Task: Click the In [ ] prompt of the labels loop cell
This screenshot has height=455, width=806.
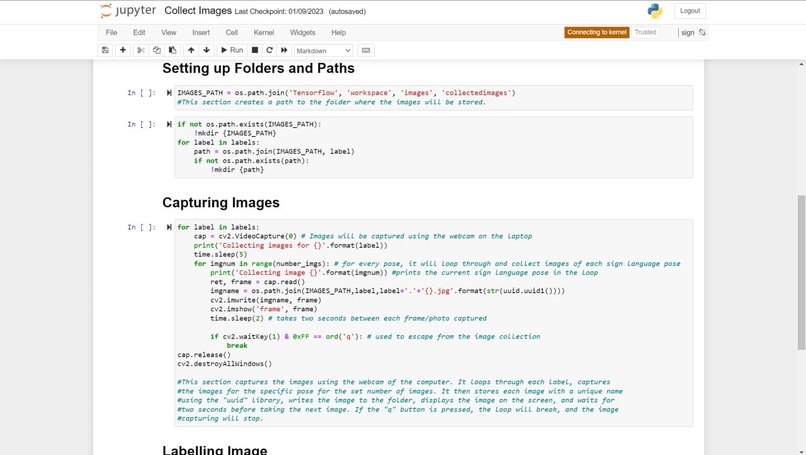Action: 141,227
